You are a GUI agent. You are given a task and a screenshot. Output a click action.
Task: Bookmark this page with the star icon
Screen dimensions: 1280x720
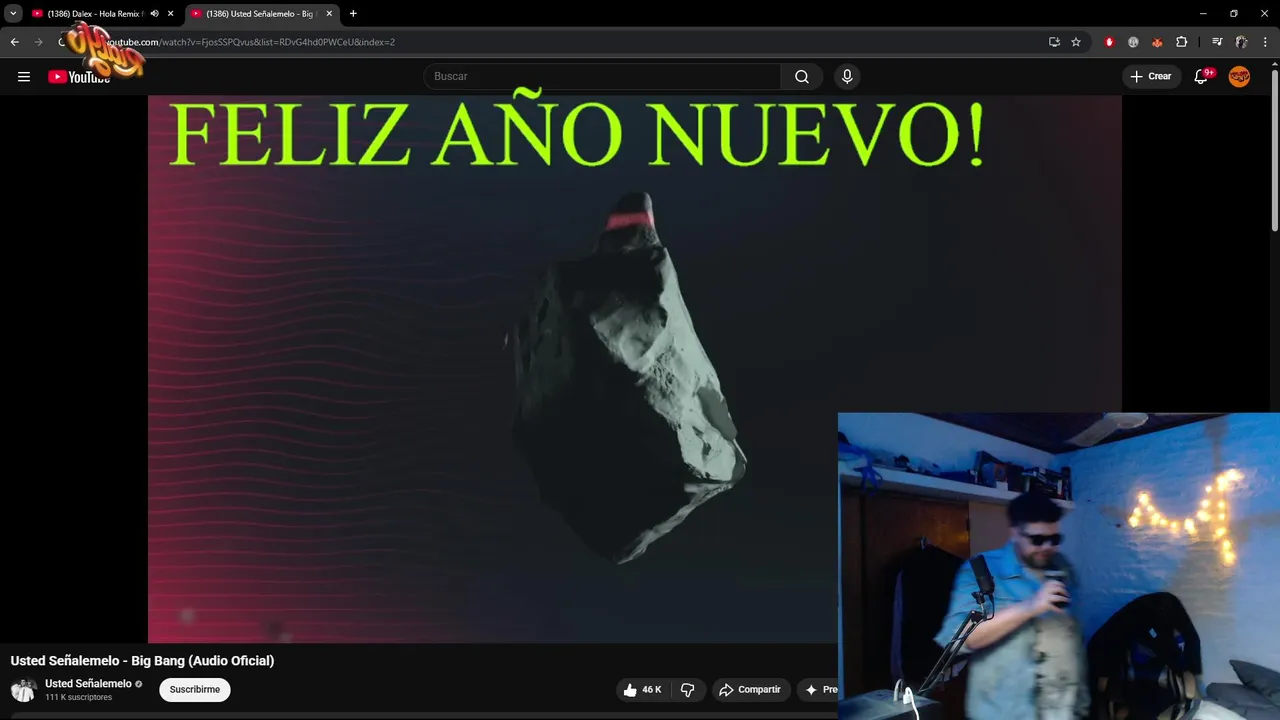pos(1076,42)
